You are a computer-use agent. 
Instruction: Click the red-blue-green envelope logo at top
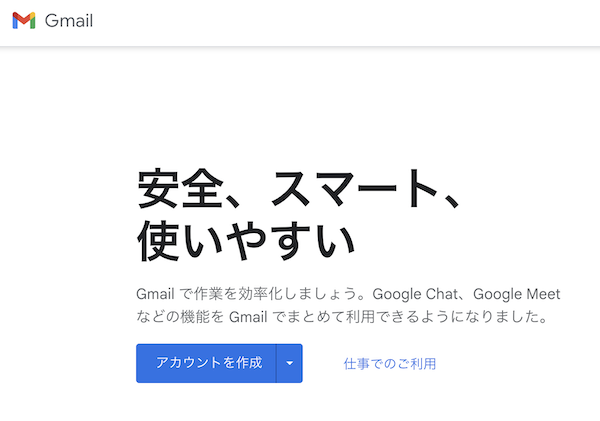pos(24,20)
